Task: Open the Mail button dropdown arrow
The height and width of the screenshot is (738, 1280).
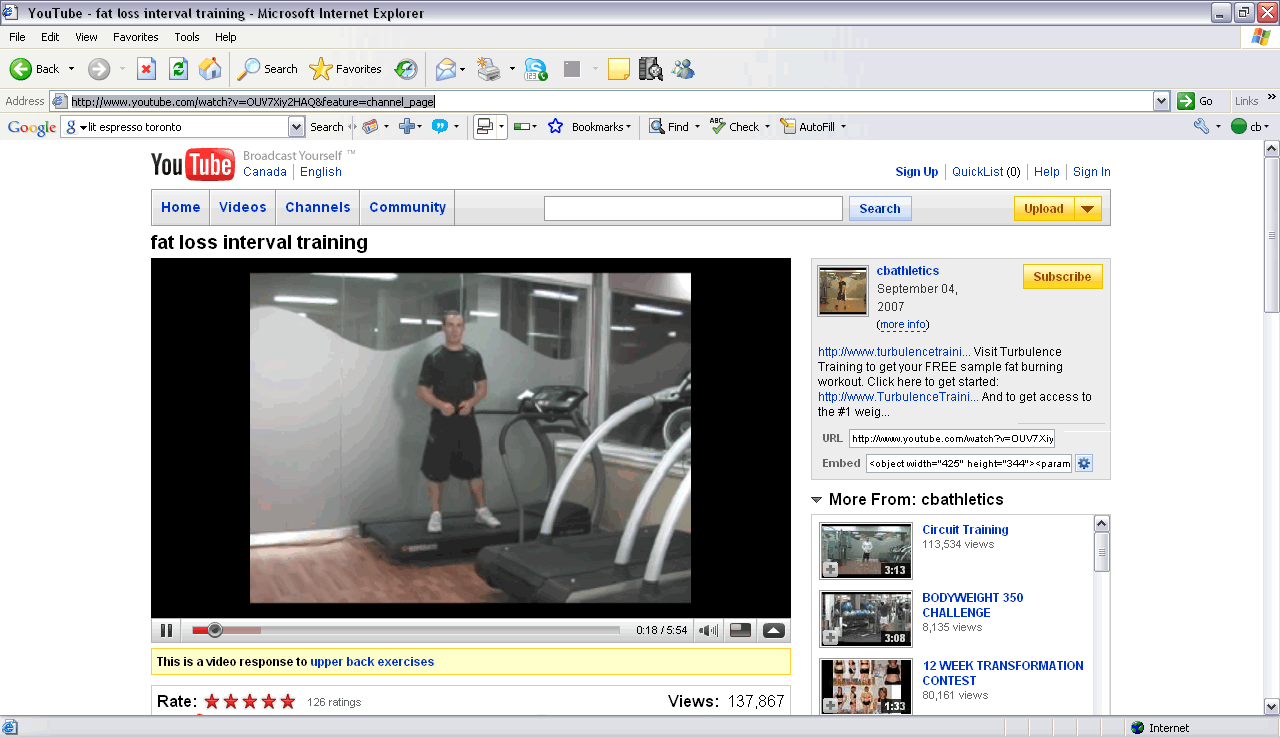Action: click(x=463, y=69)
